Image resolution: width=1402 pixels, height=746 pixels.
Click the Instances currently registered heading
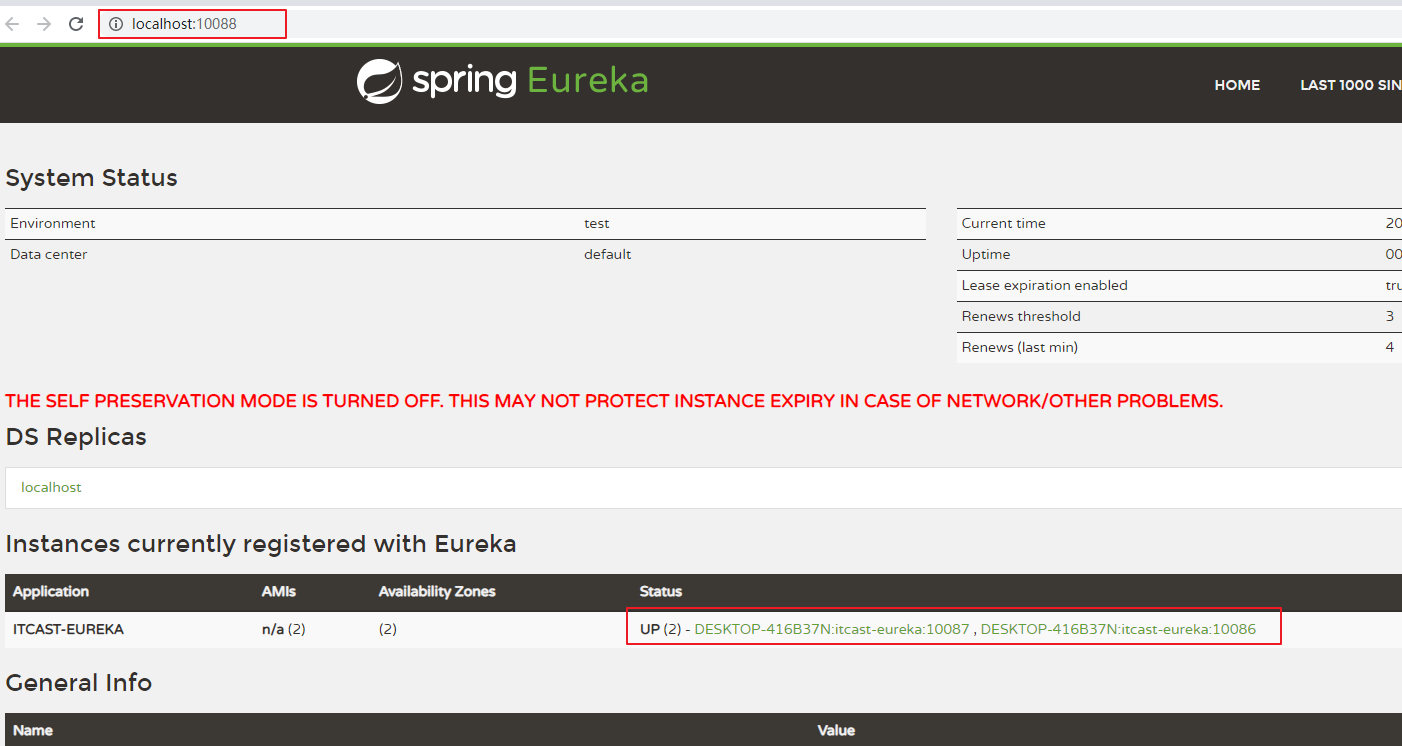click(261, 544)
